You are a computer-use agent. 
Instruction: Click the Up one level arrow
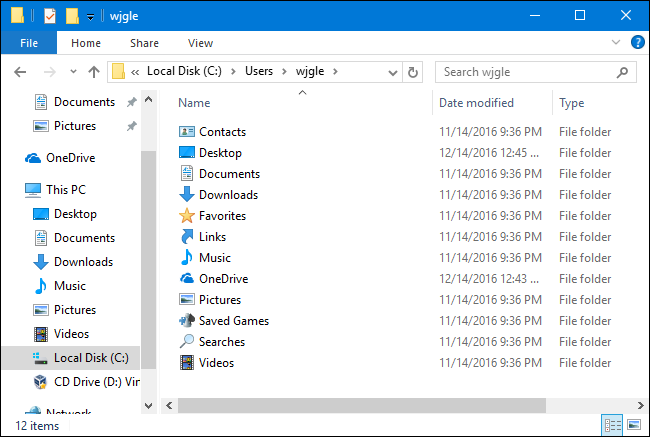tap(94, 72)
